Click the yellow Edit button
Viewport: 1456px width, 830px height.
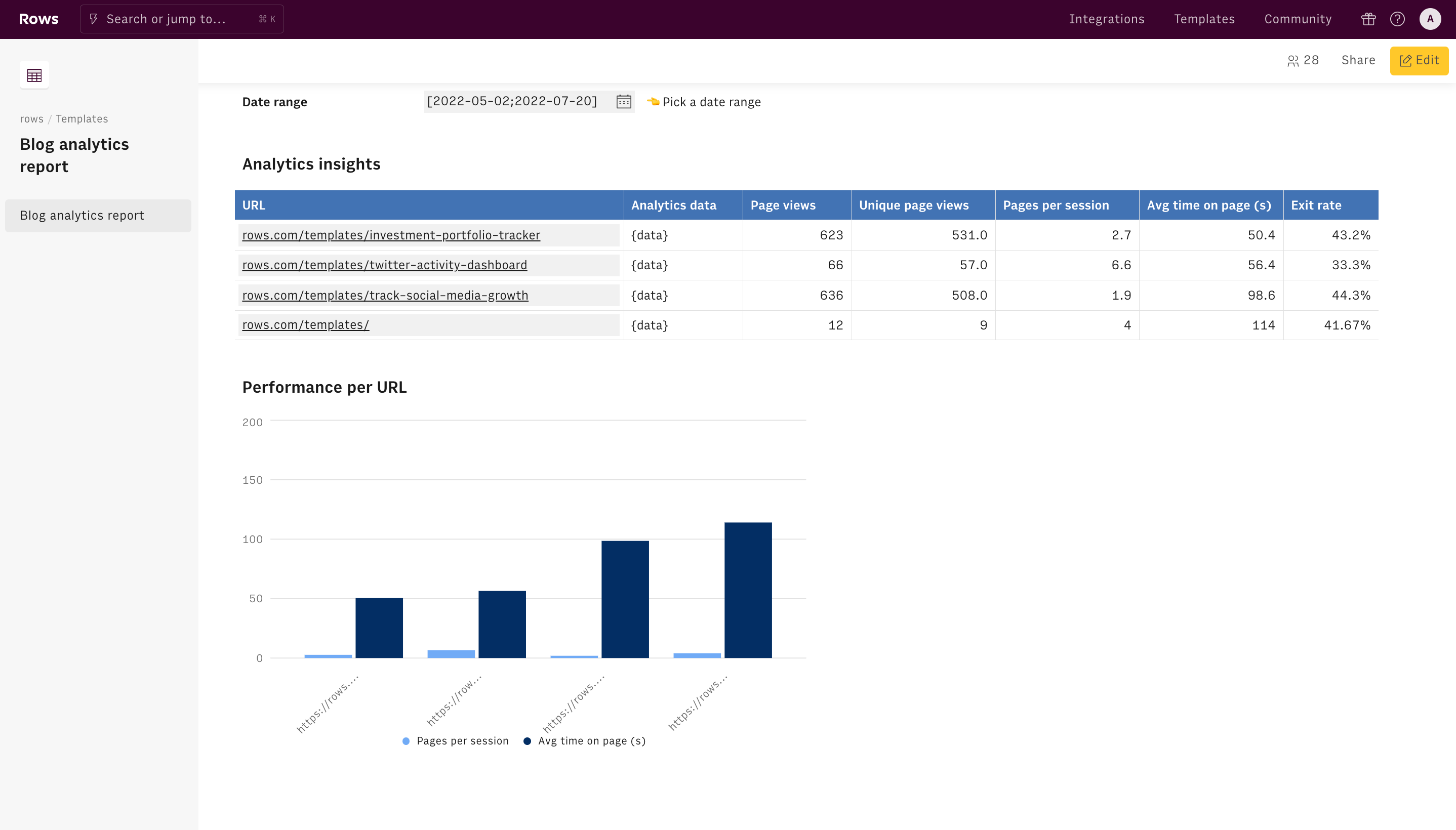point(1419,60)
